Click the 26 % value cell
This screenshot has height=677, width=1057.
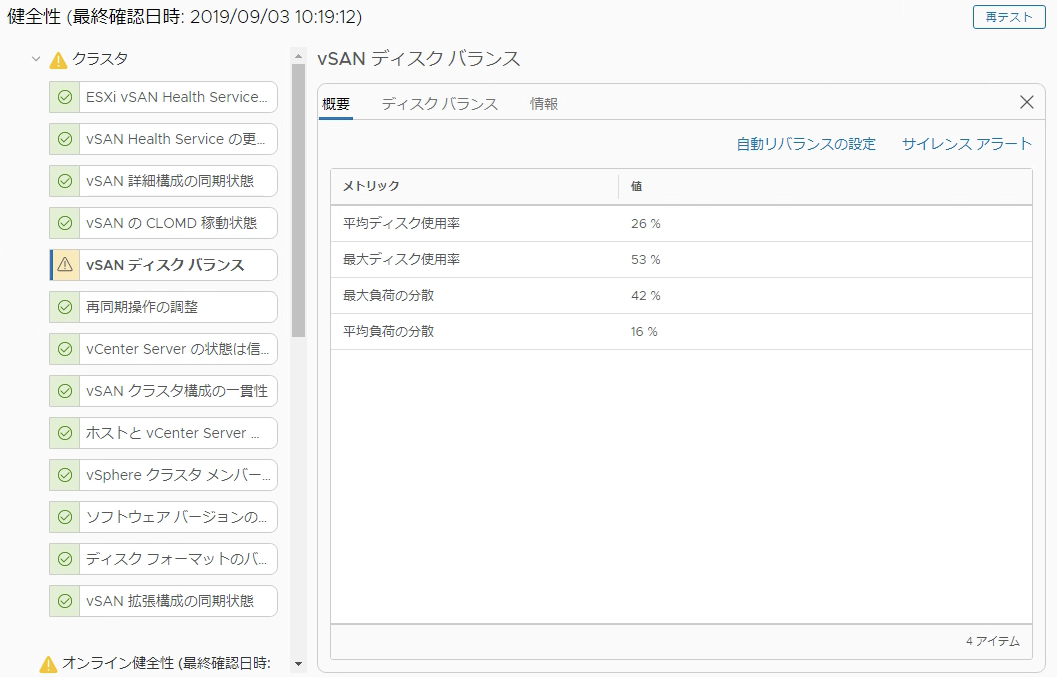click(x=645, y=224)
